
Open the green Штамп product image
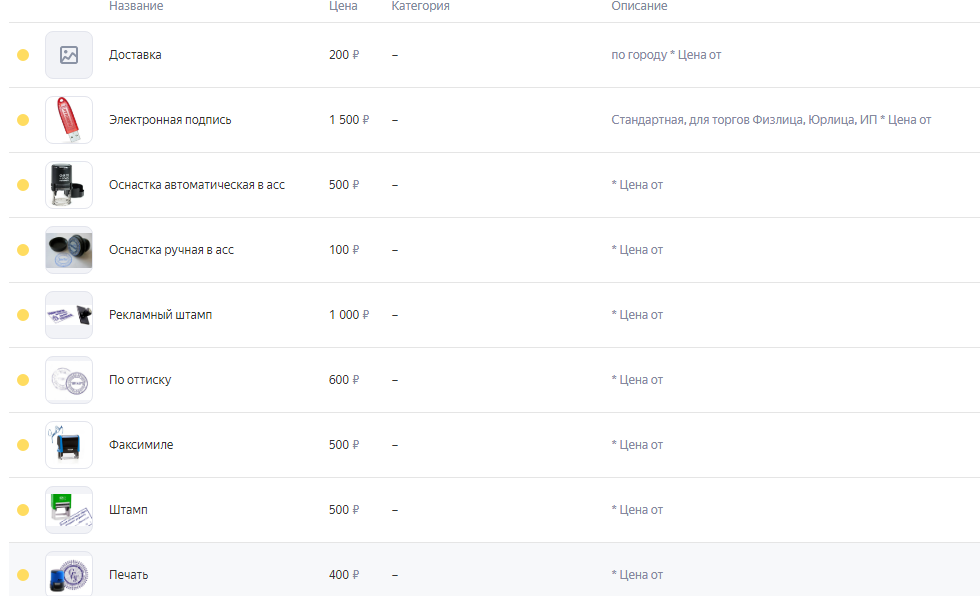[69, 510]
